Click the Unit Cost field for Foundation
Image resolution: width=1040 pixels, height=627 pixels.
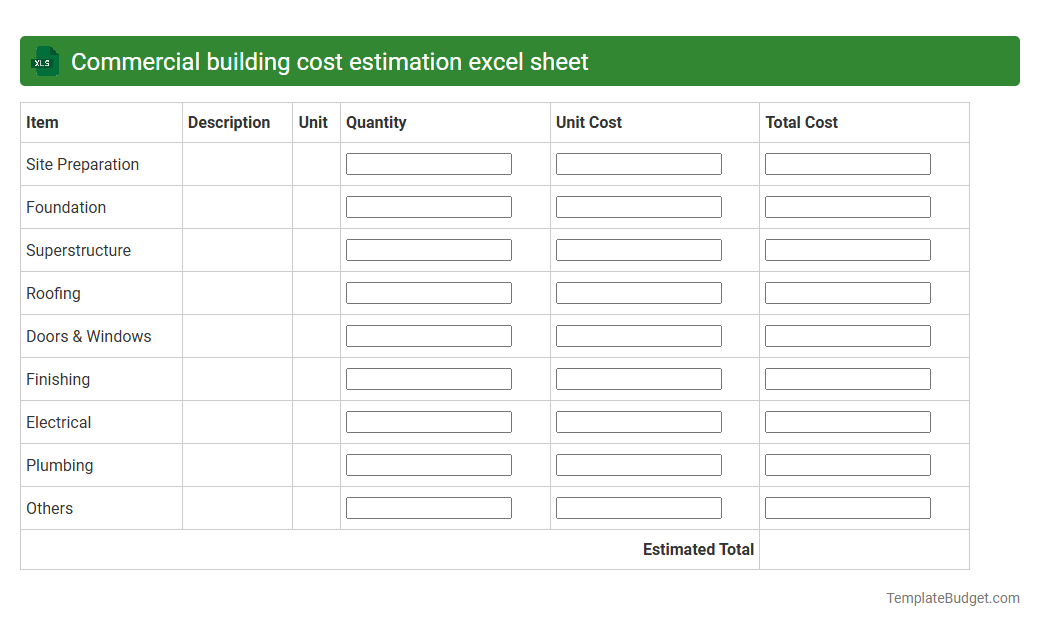638,206
